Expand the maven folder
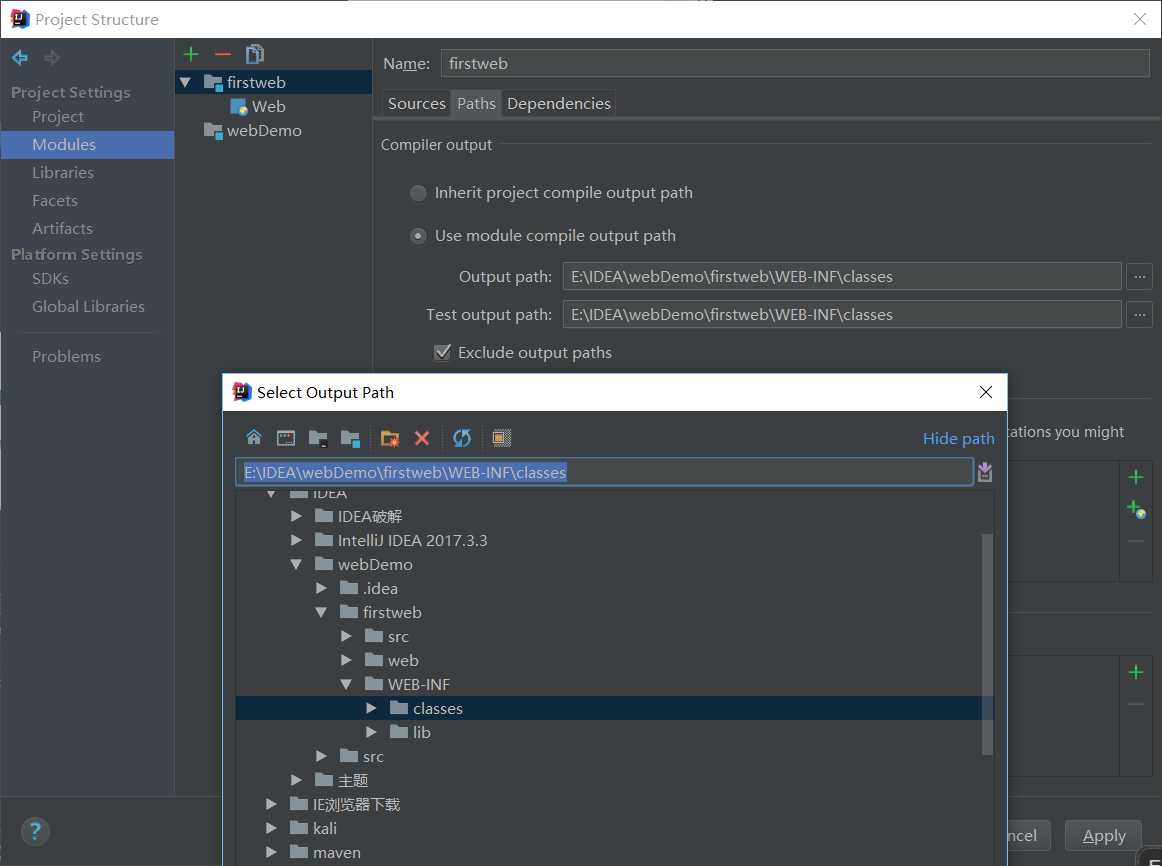The height and width of the screenshot is (866, 1162). click(271, 853)
